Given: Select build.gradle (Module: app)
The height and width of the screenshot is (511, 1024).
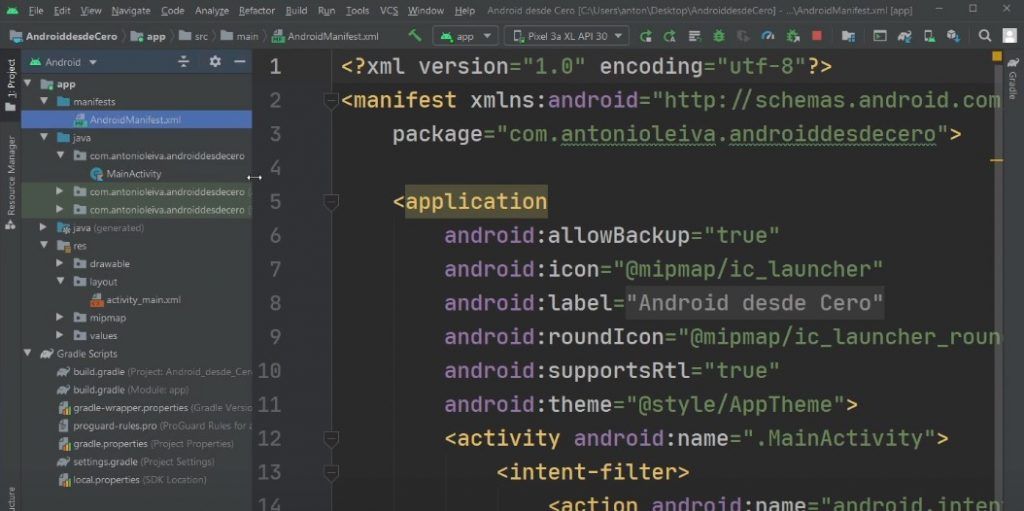Looking at the screenshot, I should pos(123,389).
